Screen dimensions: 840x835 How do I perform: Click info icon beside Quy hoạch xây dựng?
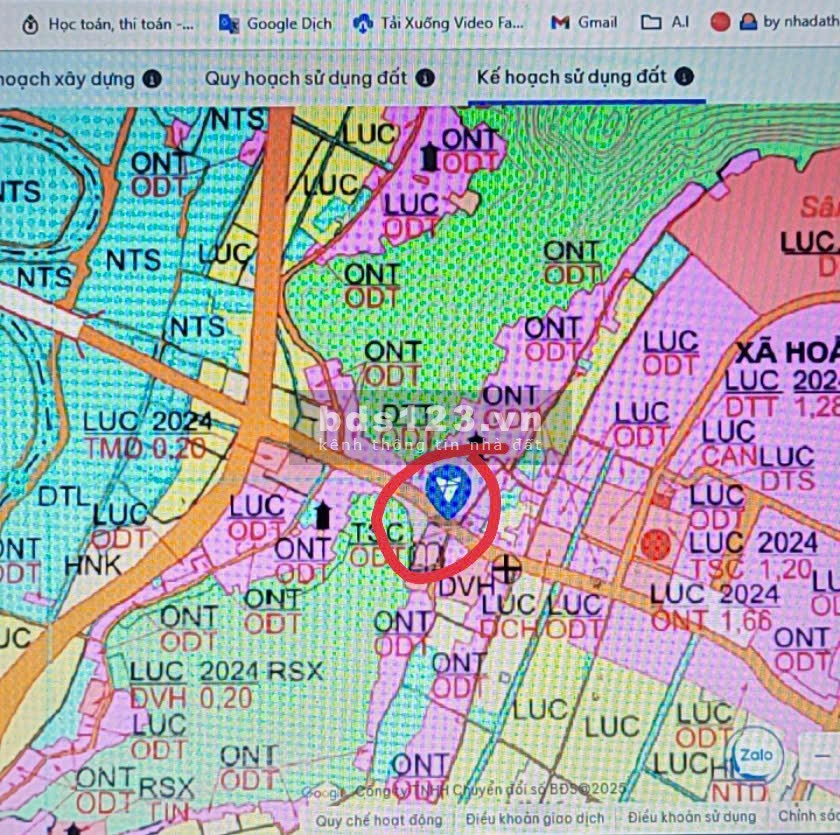click(151, 78)
